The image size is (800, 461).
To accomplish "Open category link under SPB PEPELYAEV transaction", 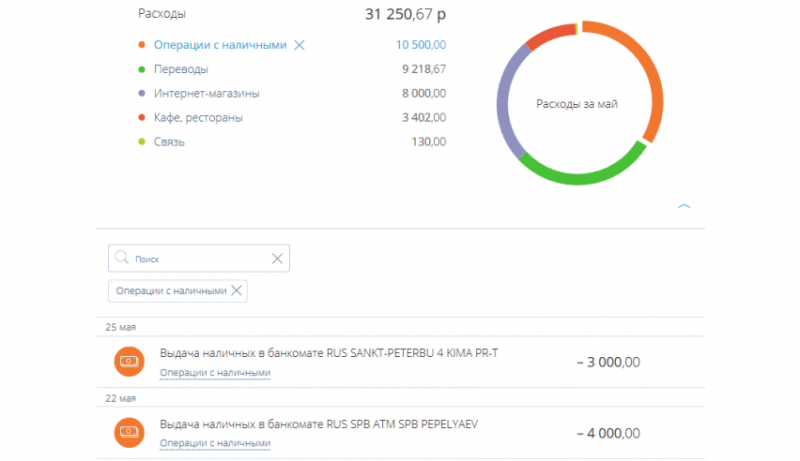I will (215, 443).
